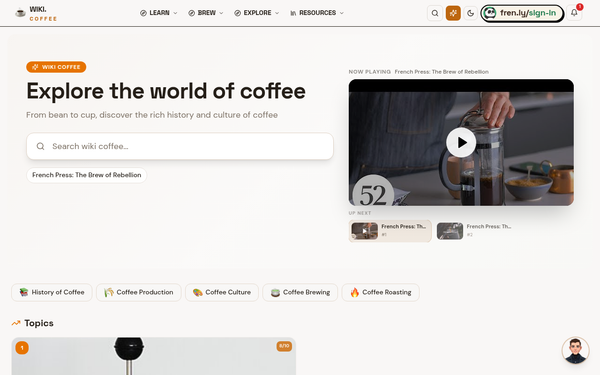This screenshot has width=600, height=375.
Task: Click the orange Wiki Coffee badge
Action: click(x=56, y=67)
